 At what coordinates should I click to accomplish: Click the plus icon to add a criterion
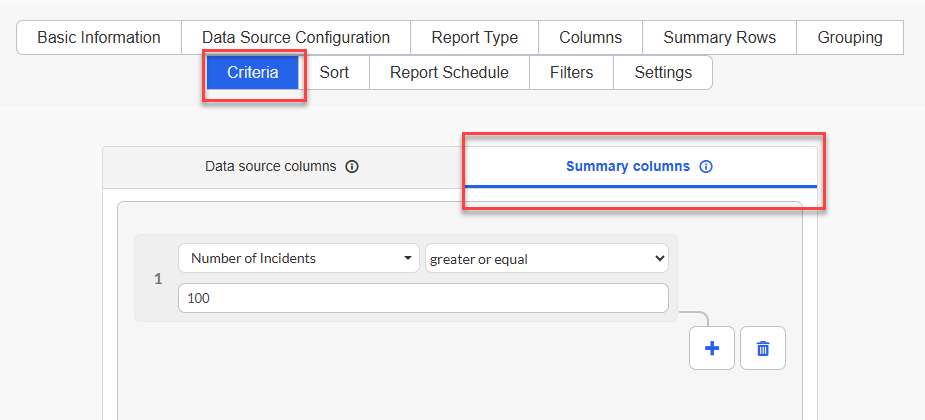[x=711, y=348]
